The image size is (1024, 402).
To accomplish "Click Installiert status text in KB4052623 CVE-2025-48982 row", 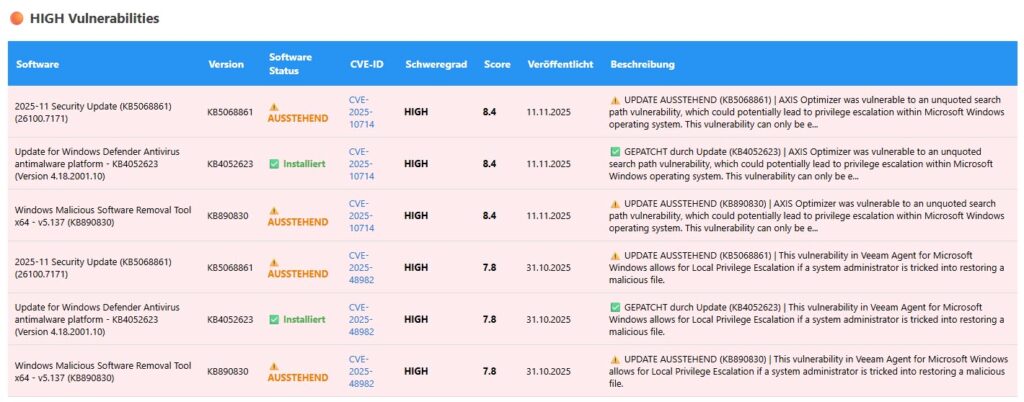I will tap(304, 320).
